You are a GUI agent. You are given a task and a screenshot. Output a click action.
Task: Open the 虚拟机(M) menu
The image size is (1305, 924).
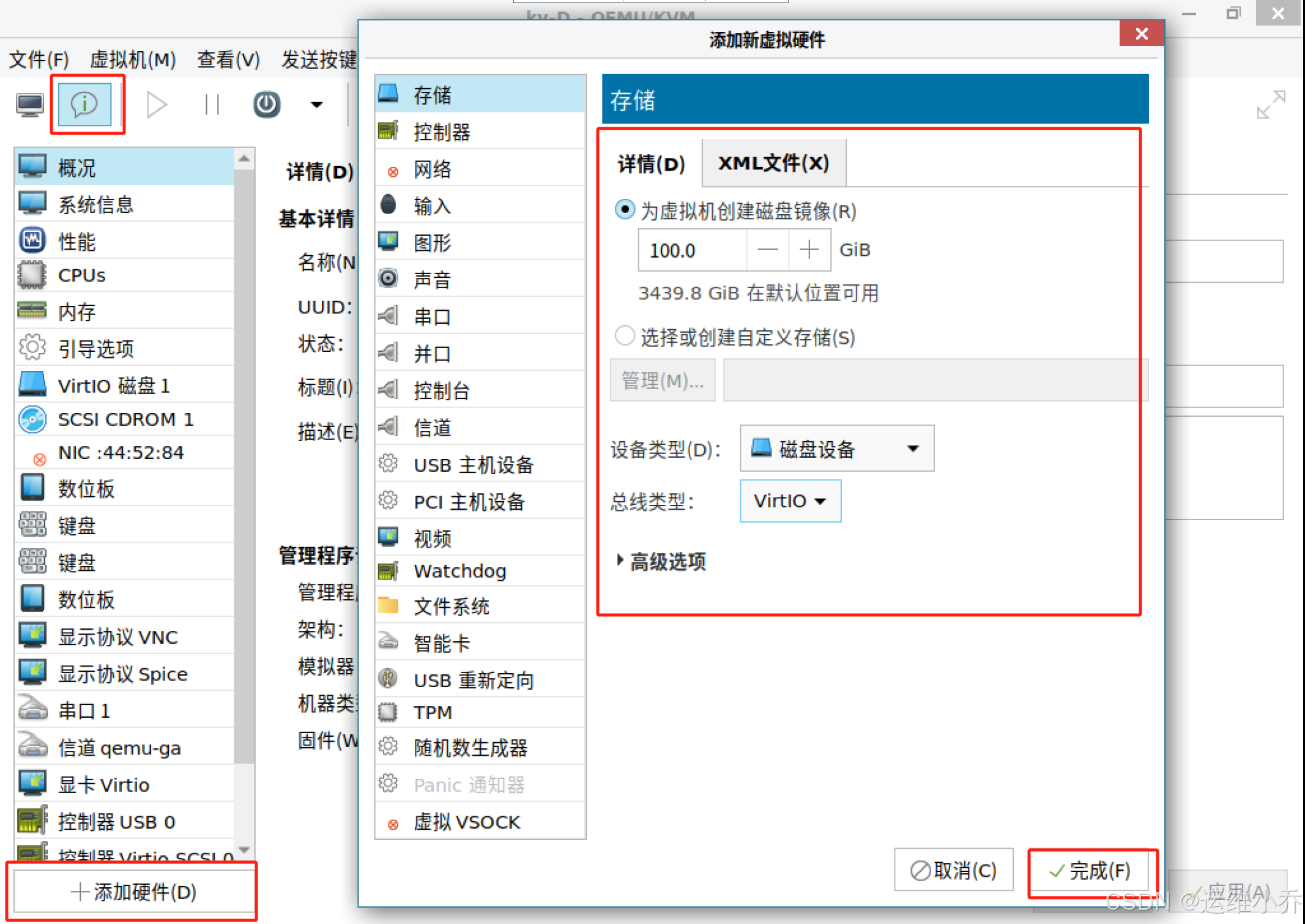coord(133,60)
